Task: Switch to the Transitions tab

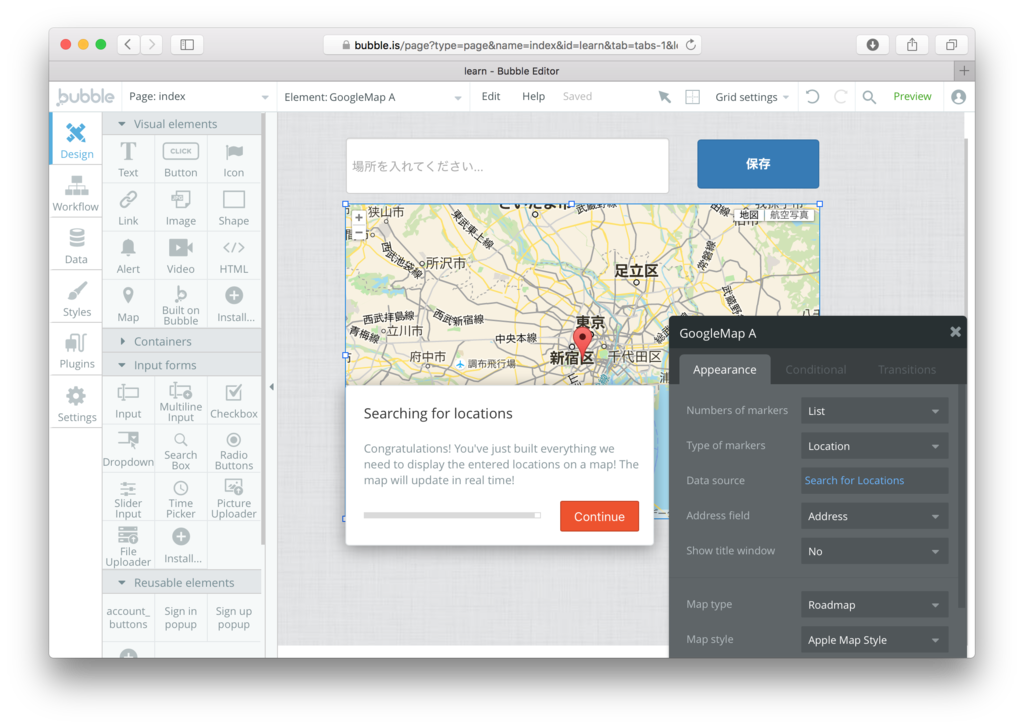Action: tap(906, 370)
